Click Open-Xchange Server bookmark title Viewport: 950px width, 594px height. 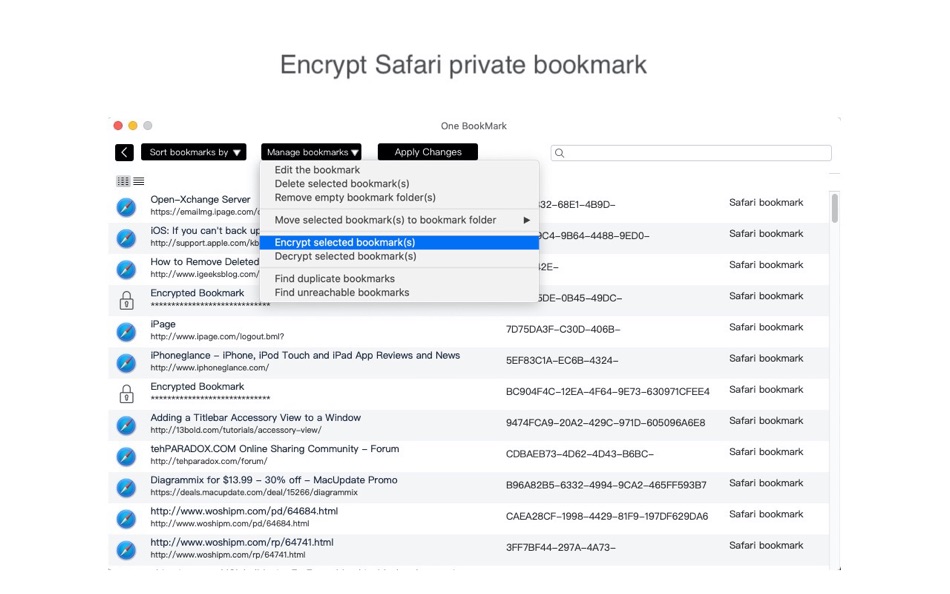[x=200, y=199]
